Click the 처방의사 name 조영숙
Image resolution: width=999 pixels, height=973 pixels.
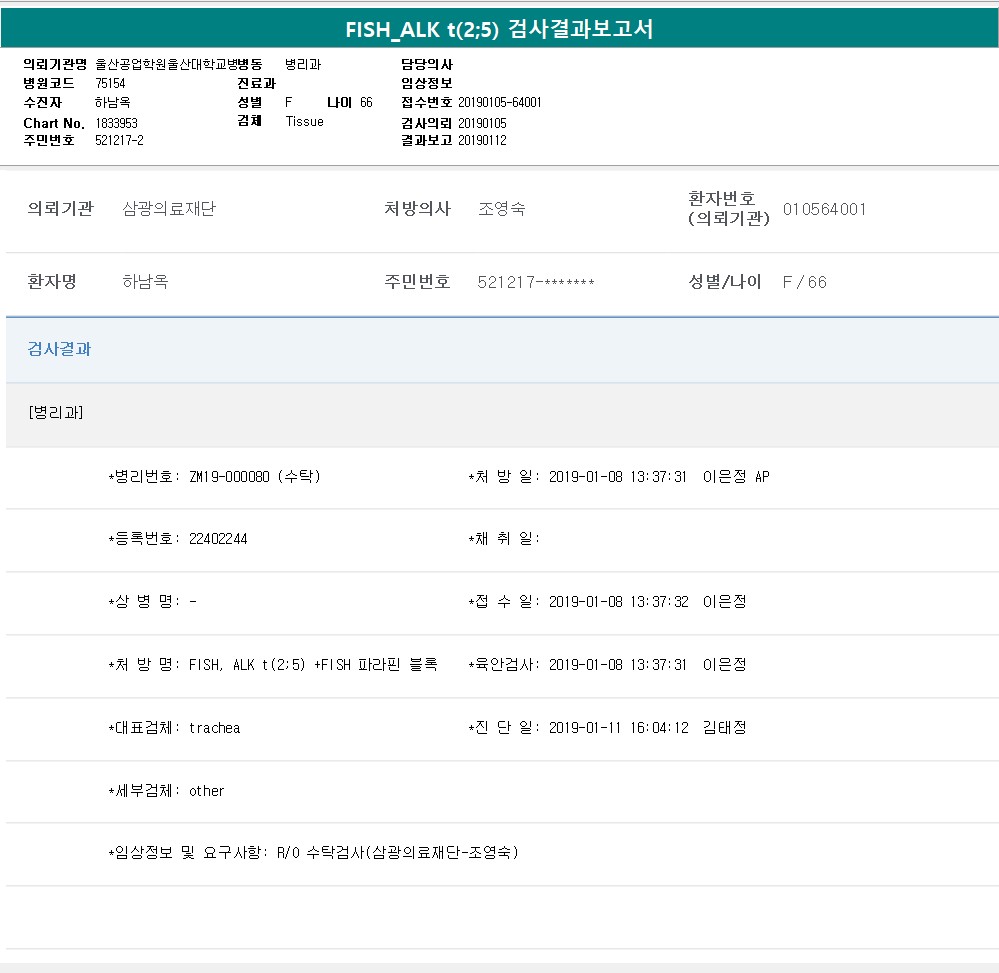(x=501, y=209)
